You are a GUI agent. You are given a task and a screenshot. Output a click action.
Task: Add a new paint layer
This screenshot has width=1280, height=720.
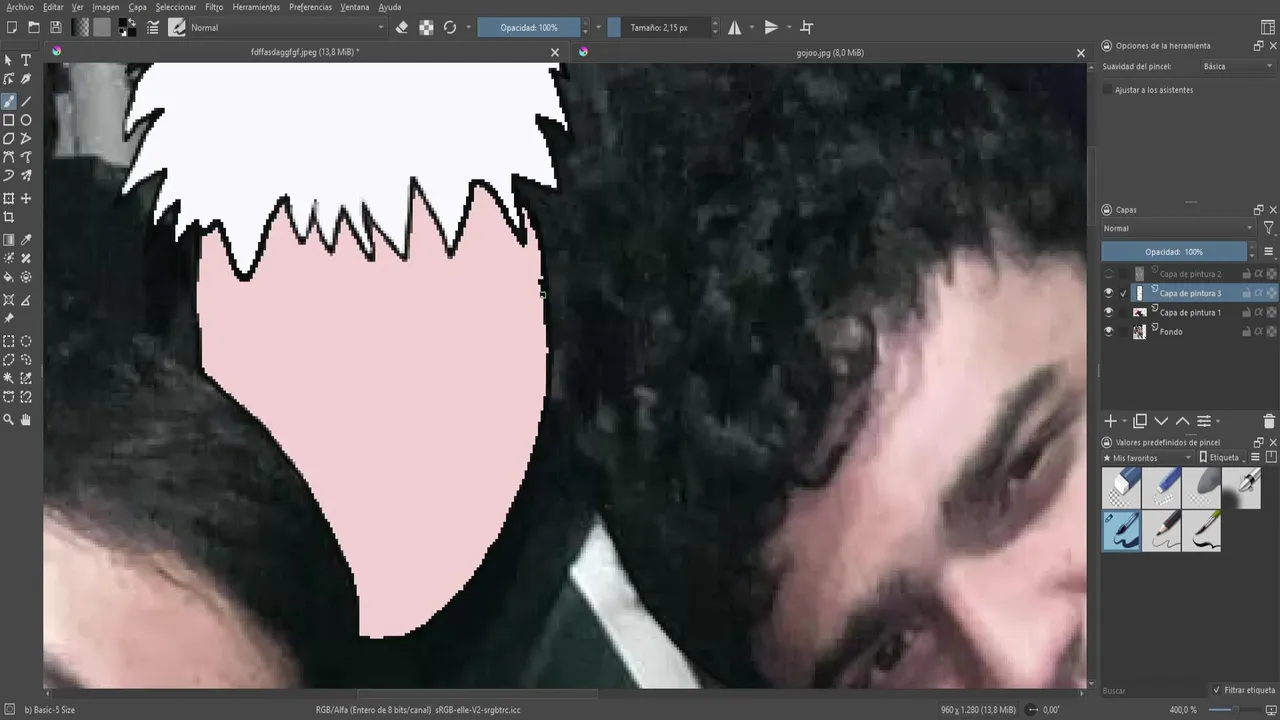1110,421
